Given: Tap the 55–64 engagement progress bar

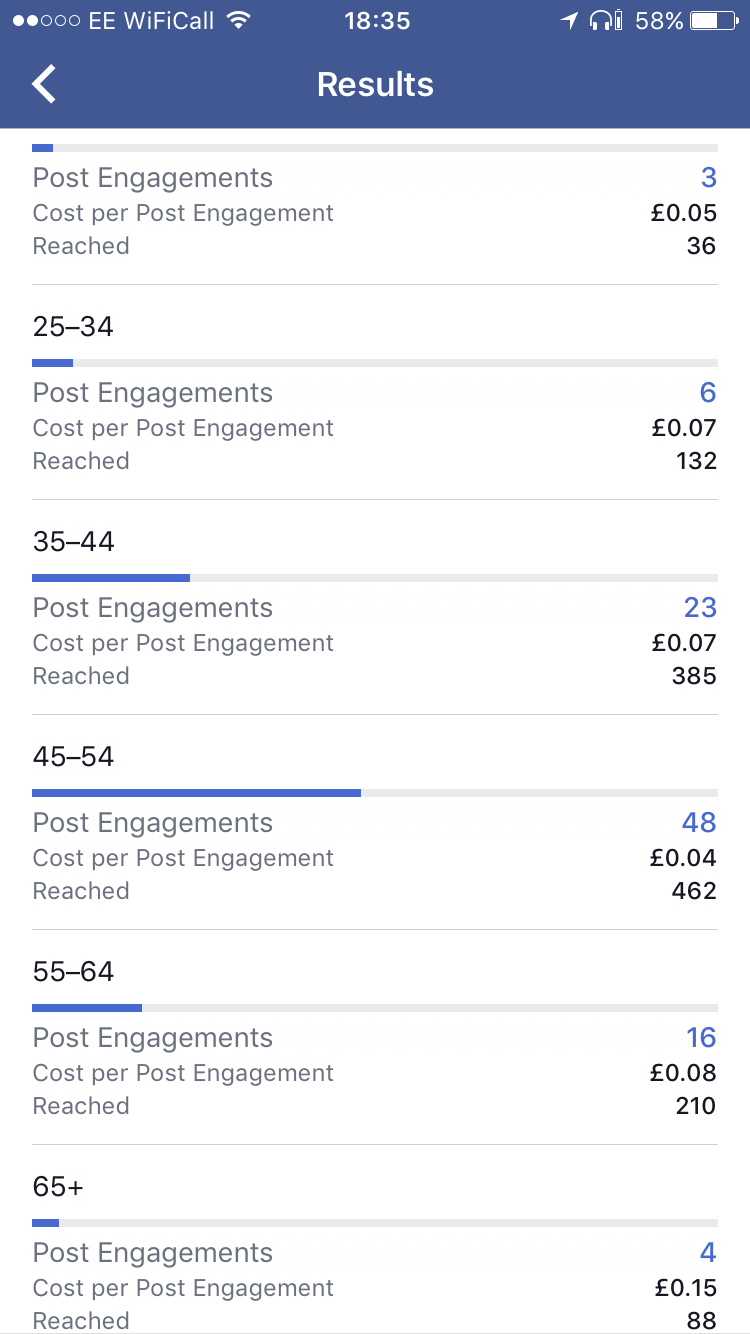Looking at the screenshot, I should coord(374,1008).
